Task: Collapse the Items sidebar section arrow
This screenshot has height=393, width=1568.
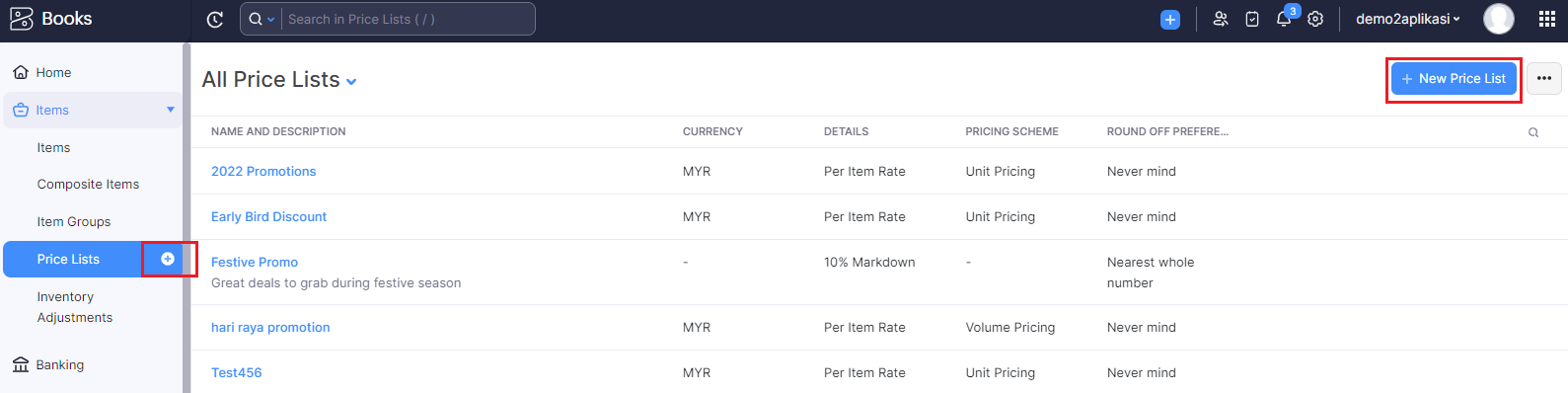Action: coord(171,110)
